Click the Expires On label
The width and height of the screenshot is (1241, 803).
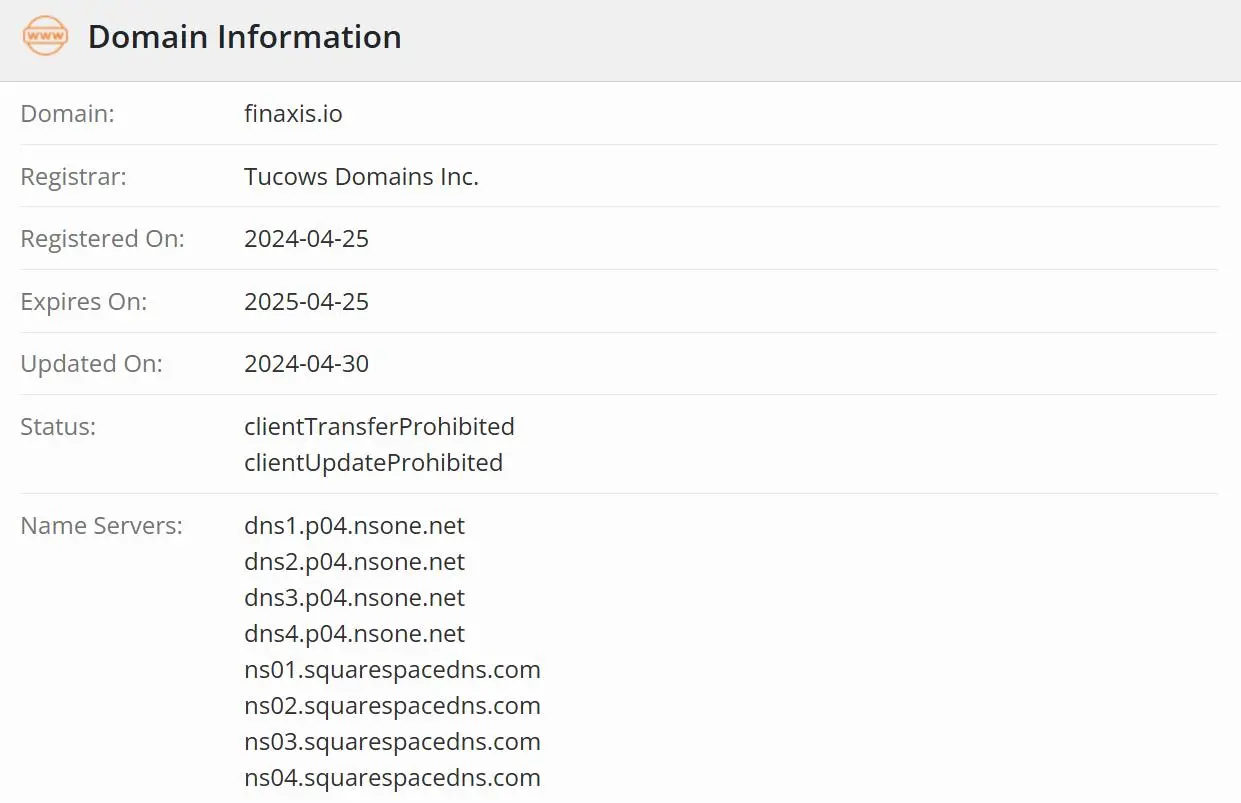(84, 301)
